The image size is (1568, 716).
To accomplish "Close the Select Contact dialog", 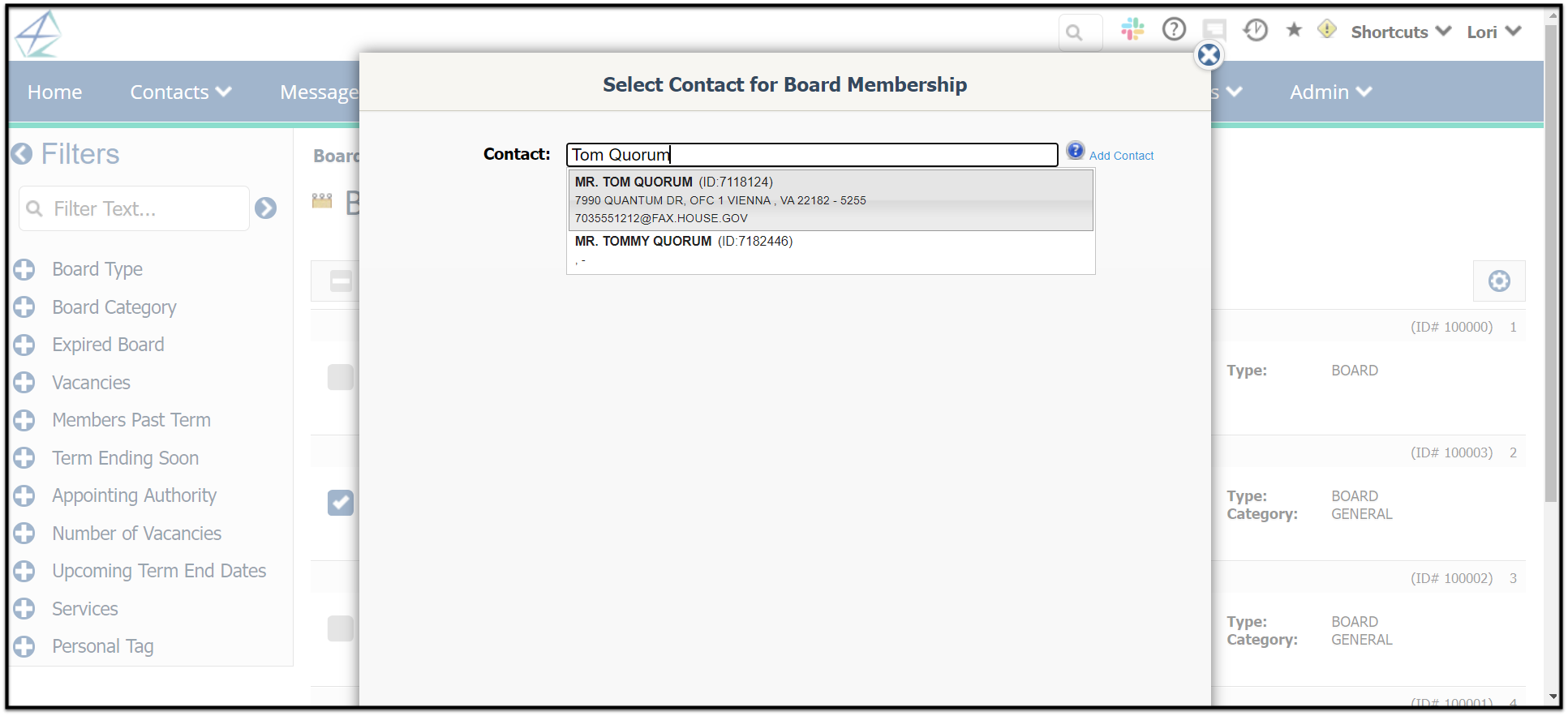I will point(1209,55).
